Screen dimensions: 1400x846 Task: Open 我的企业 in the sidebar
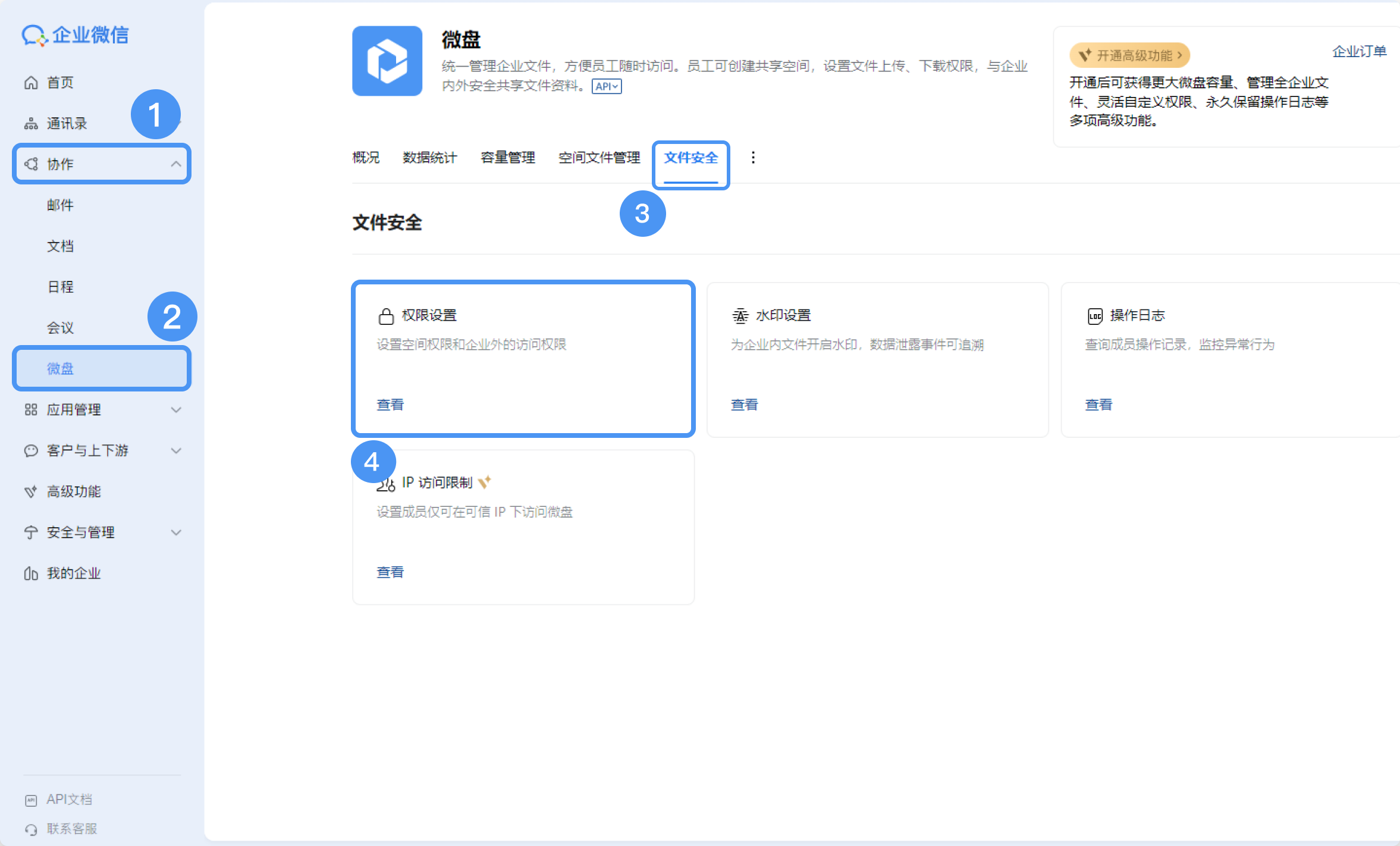click(74, 573)
